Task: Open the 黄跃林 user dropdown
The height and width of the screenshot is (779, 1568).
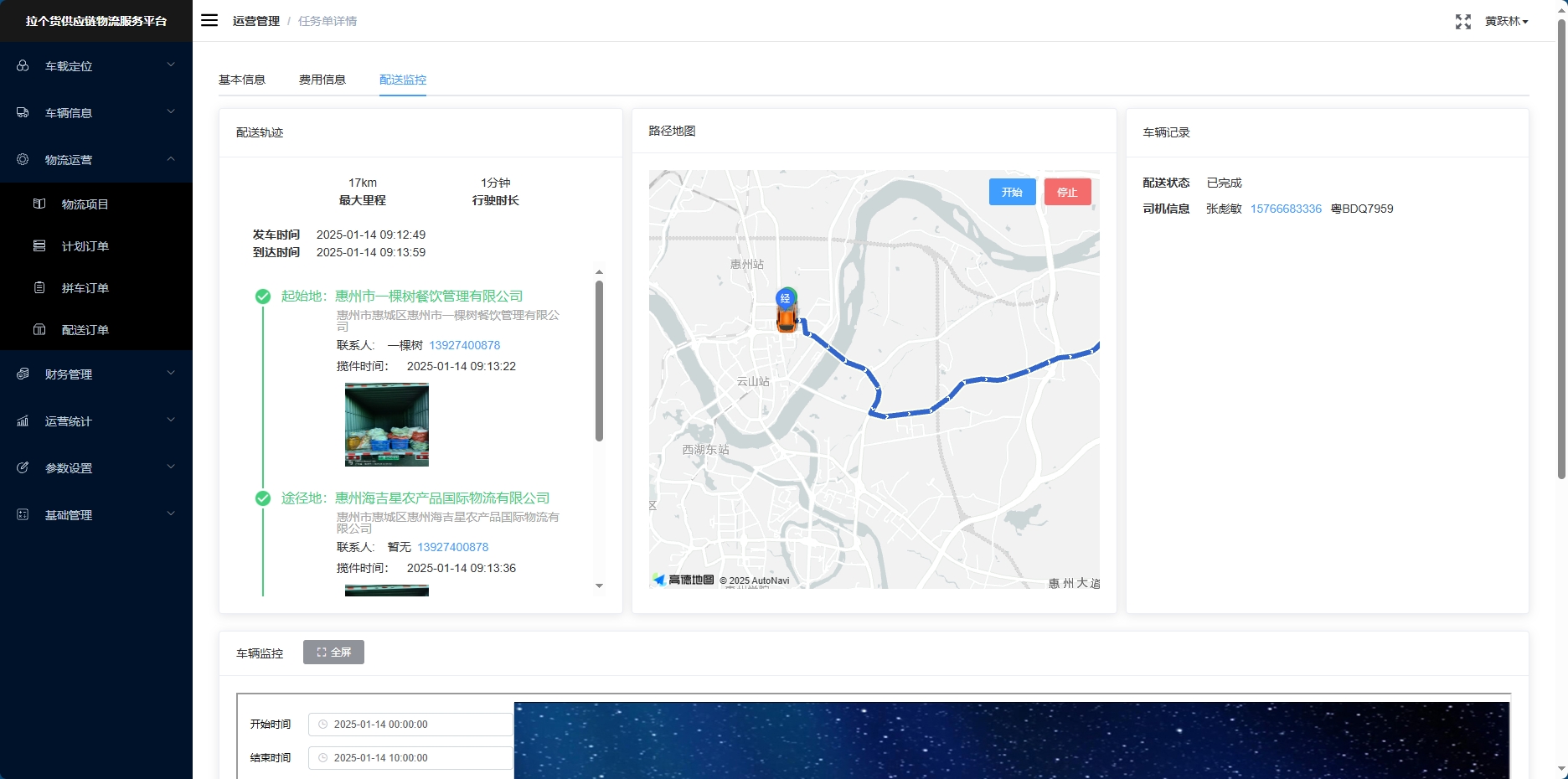Action: tap(1506, 21)
